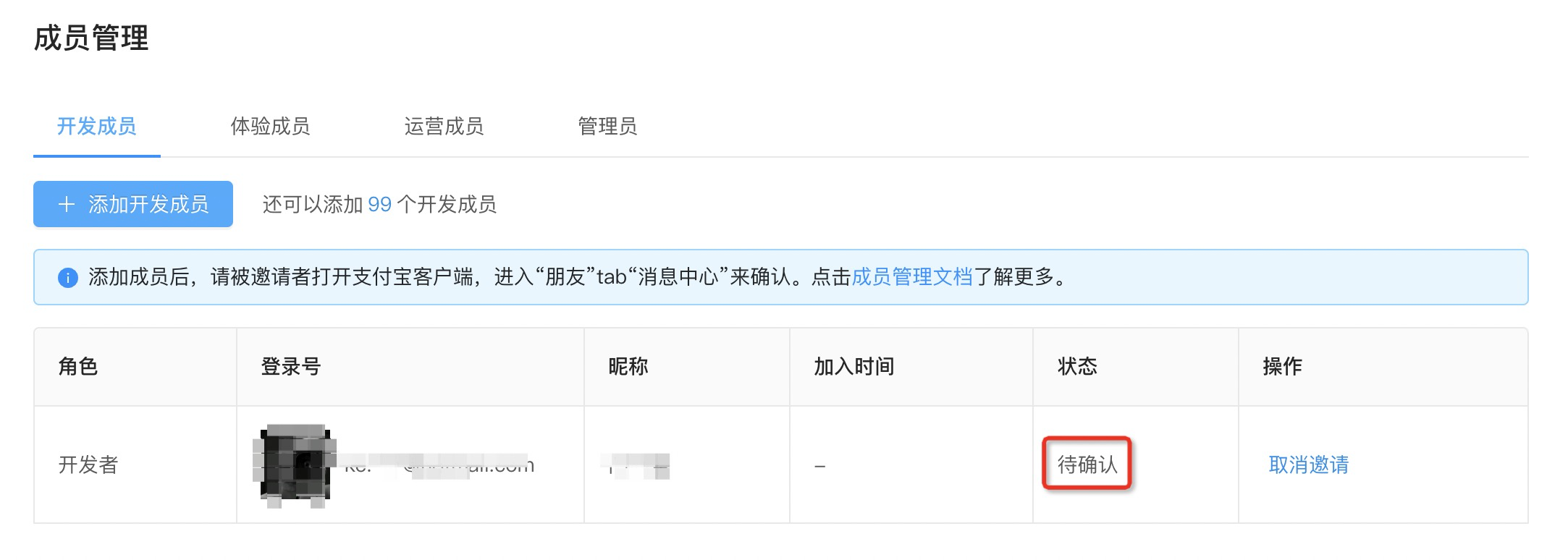The height and width of the screenshot is (560, 1568).
Task: Click 取消邀请 to cancel the invitation
Action: [1309, 464]
